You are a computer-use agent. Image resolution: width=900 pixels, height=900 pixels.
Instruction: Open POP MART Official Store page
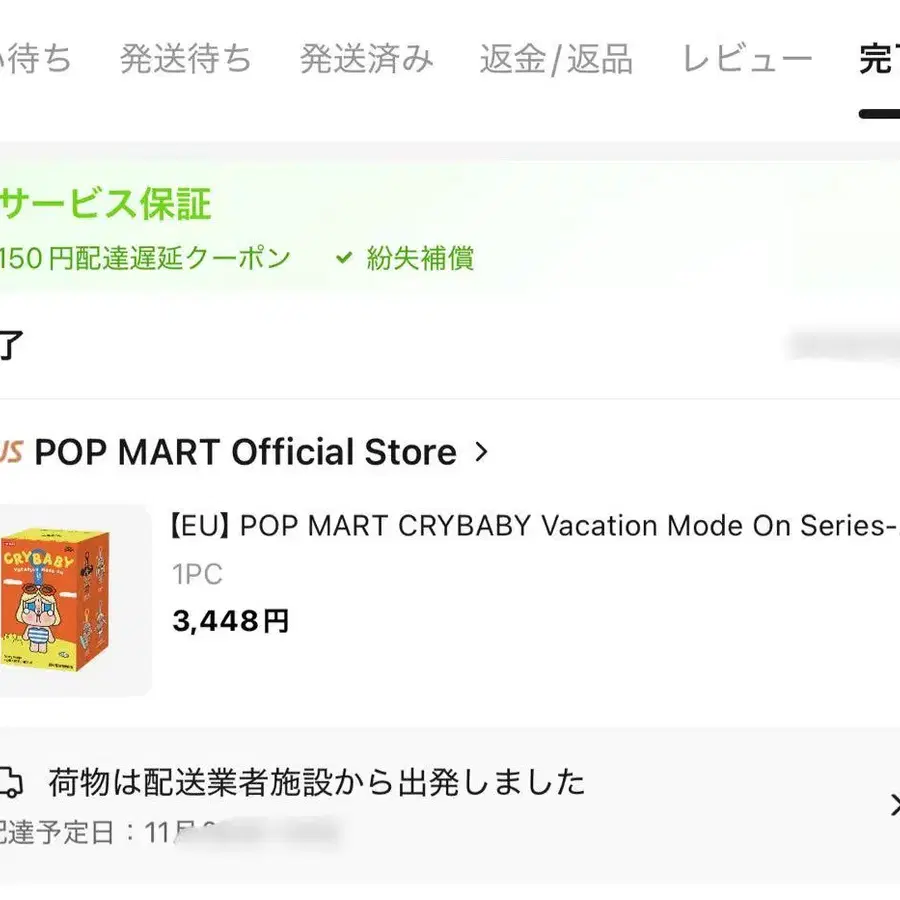point(245,452)
